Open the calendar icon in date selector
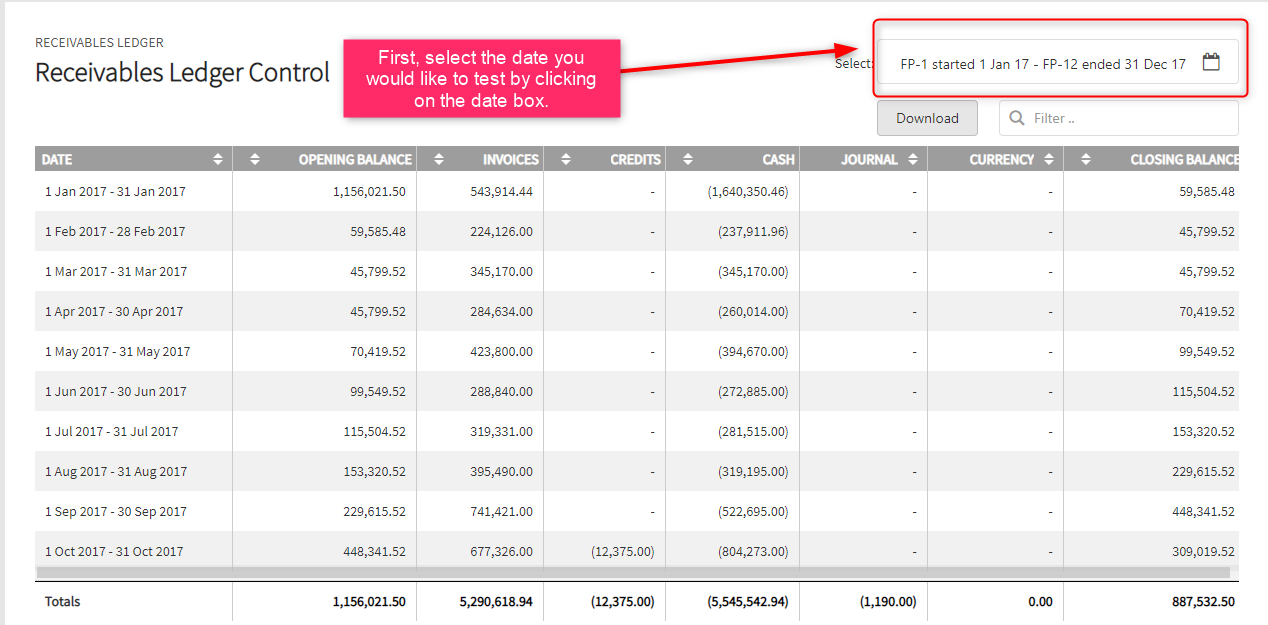This screenshot has width=1268, height=625. (1211, 62)
